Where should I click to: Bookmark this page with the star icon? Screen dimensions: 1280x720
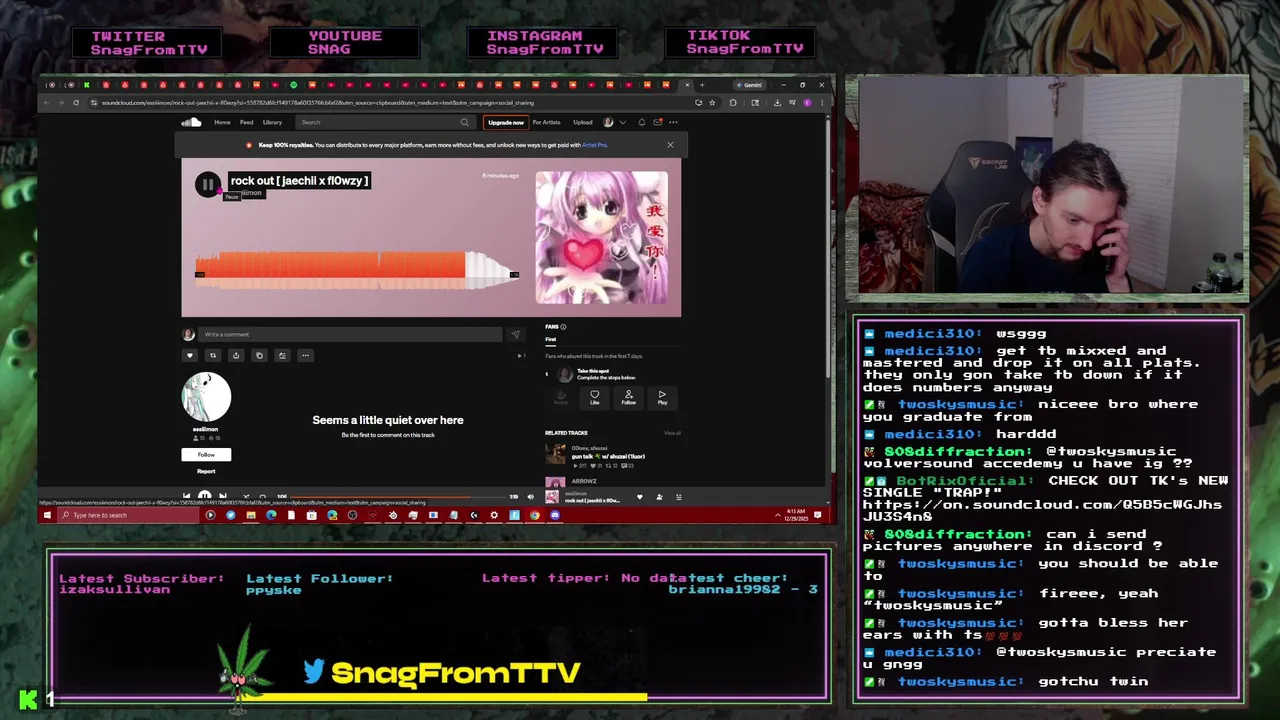click(x=712, y=102)
